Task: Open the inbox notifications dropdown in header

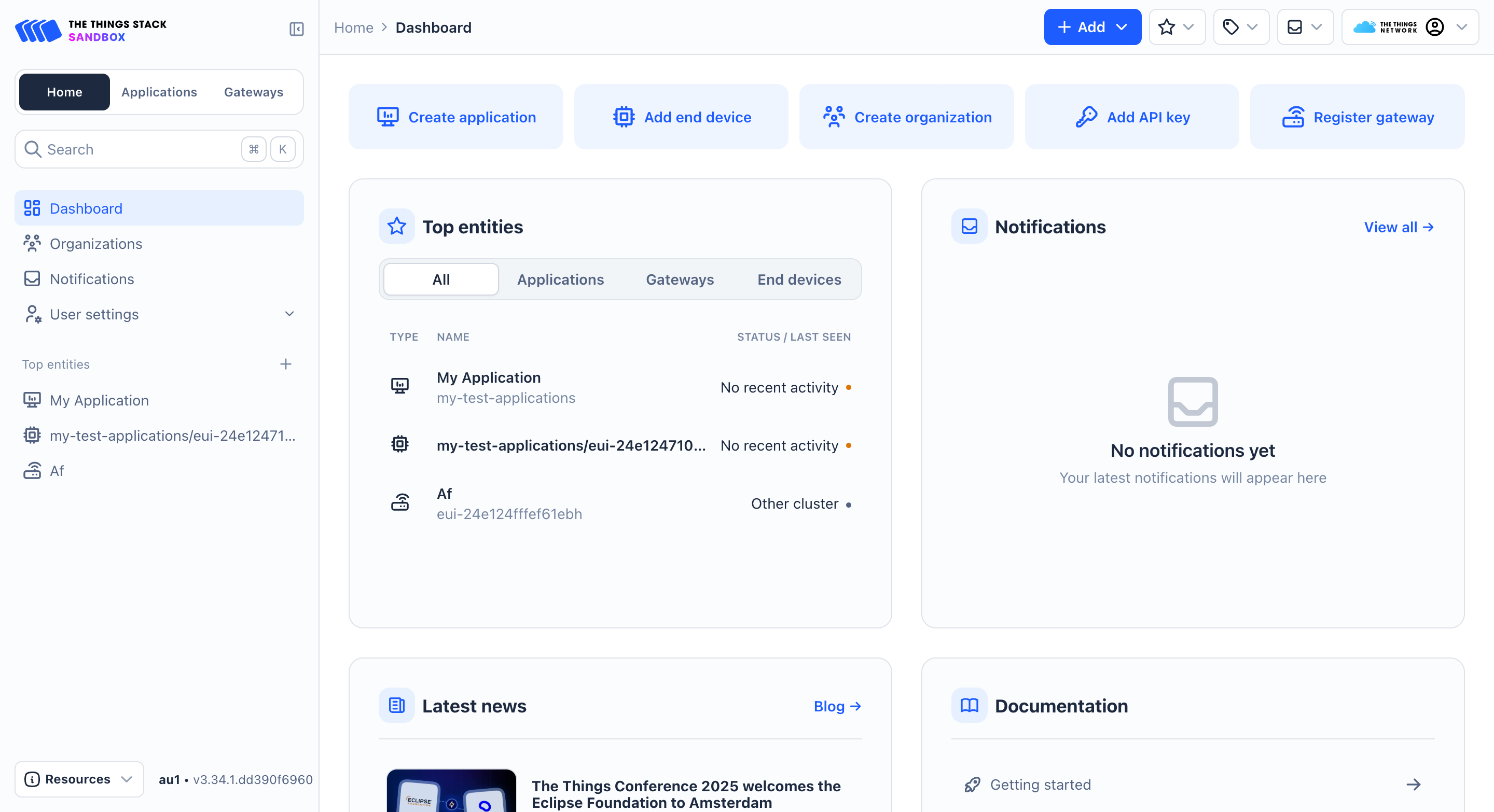Action: 1304,27
